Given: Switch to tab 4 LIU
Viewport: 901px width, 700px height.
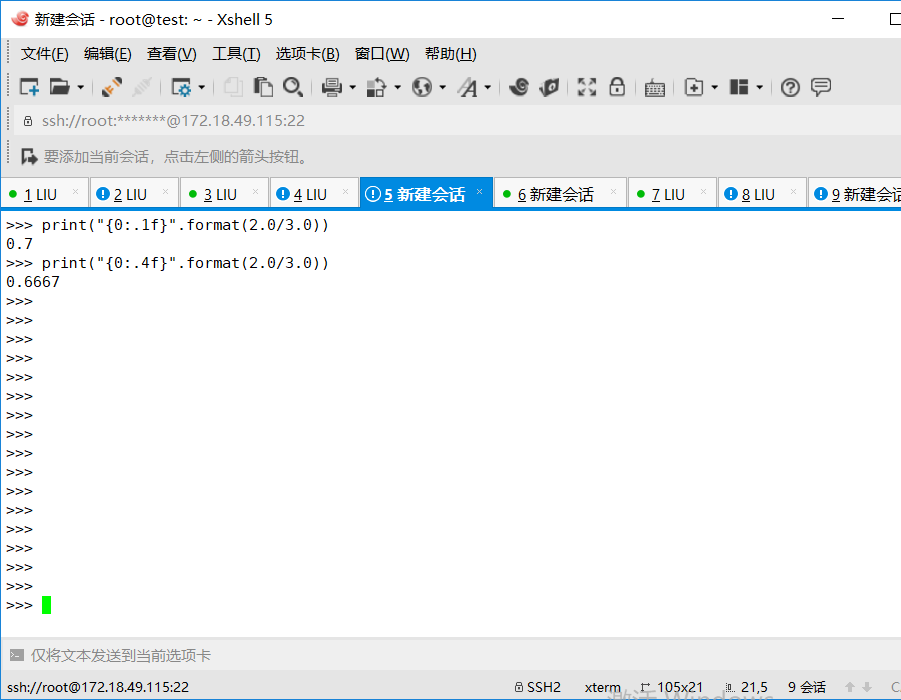Looking at the screenshot, I should tap(314, 194).
